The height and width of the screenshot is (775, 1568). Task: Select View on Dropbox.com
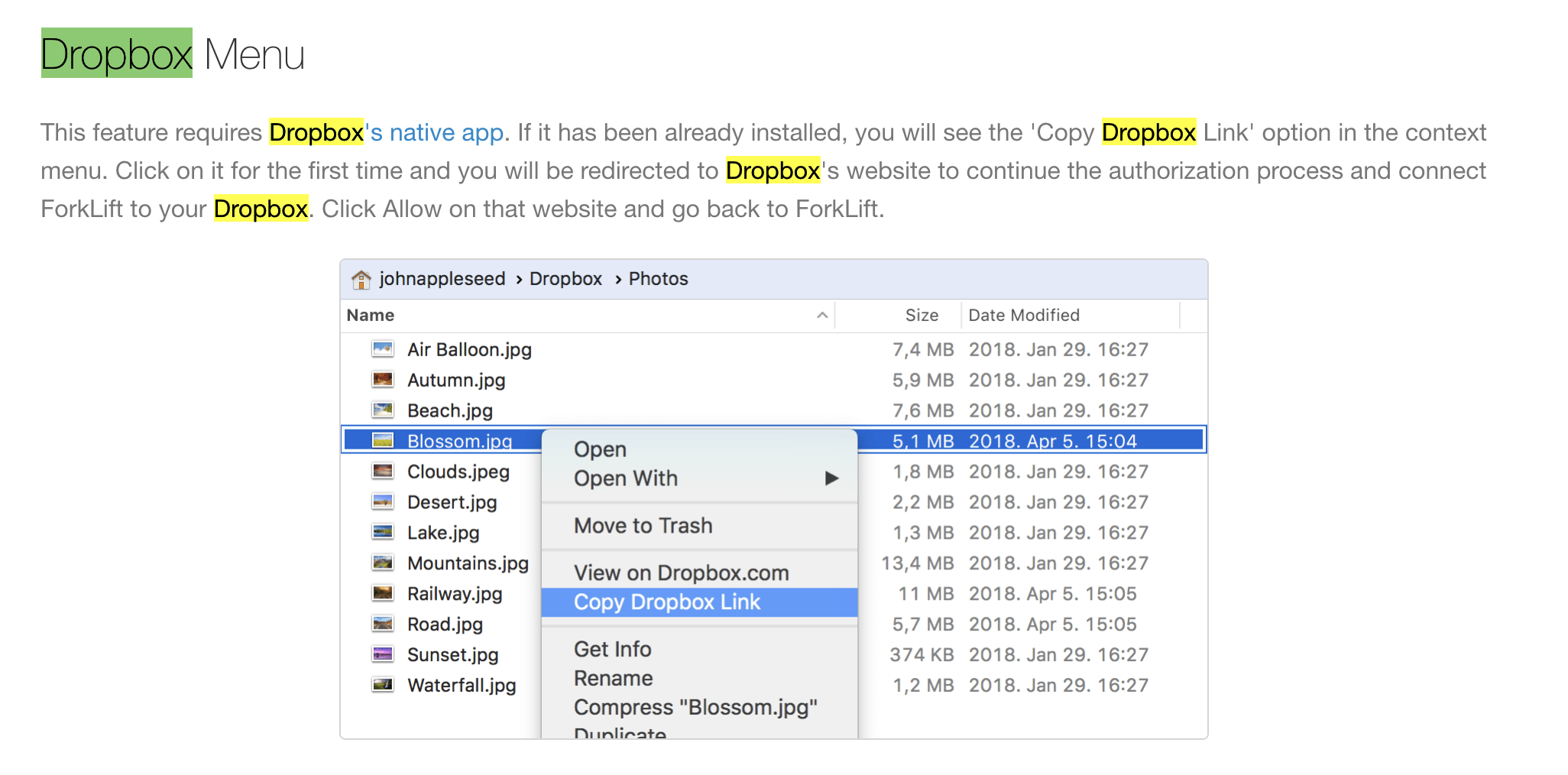[x=682, y=573]
